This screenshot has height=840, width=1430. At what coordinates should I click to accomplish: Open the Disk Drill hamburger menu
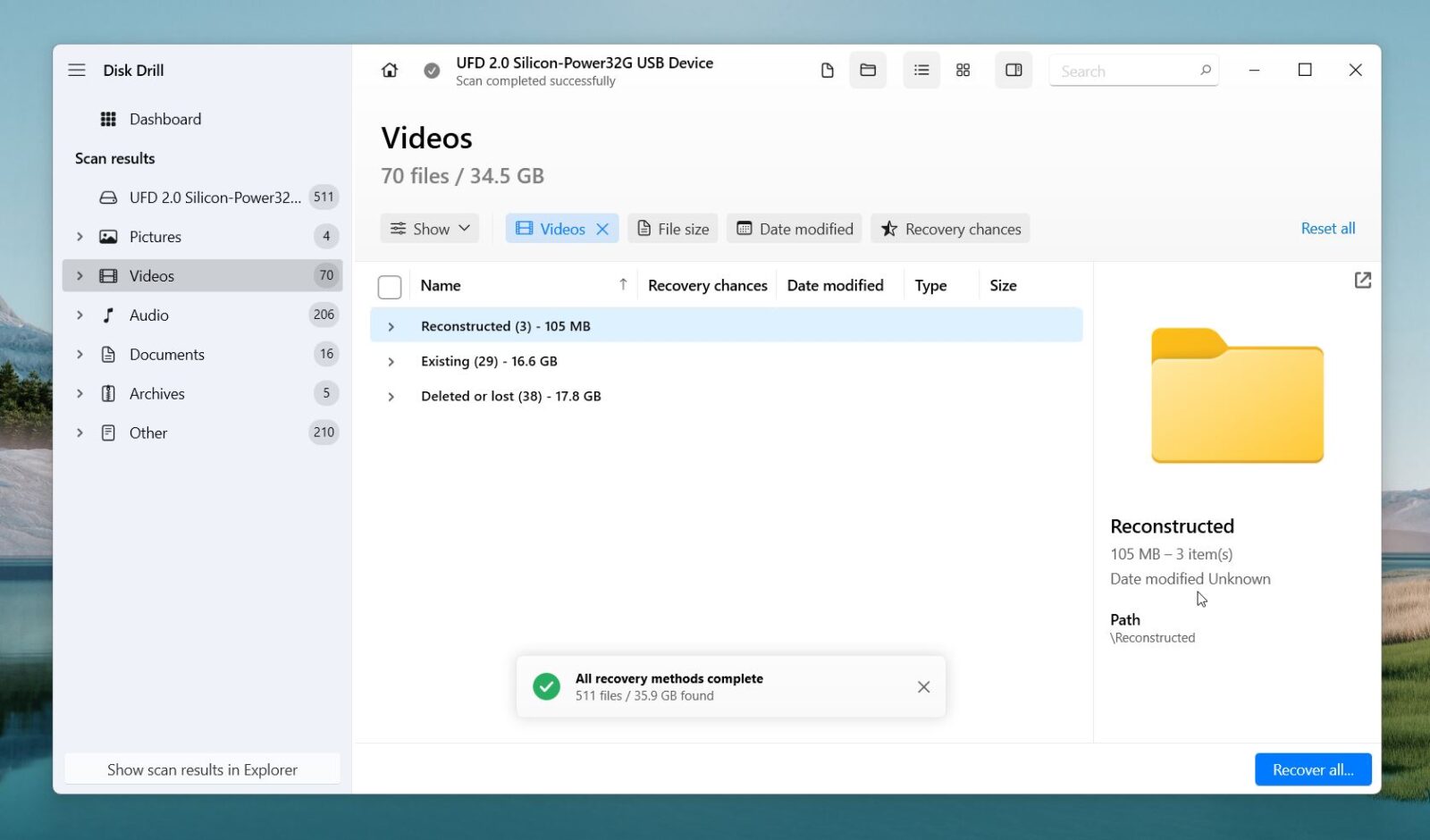click(x=77, y=69)
